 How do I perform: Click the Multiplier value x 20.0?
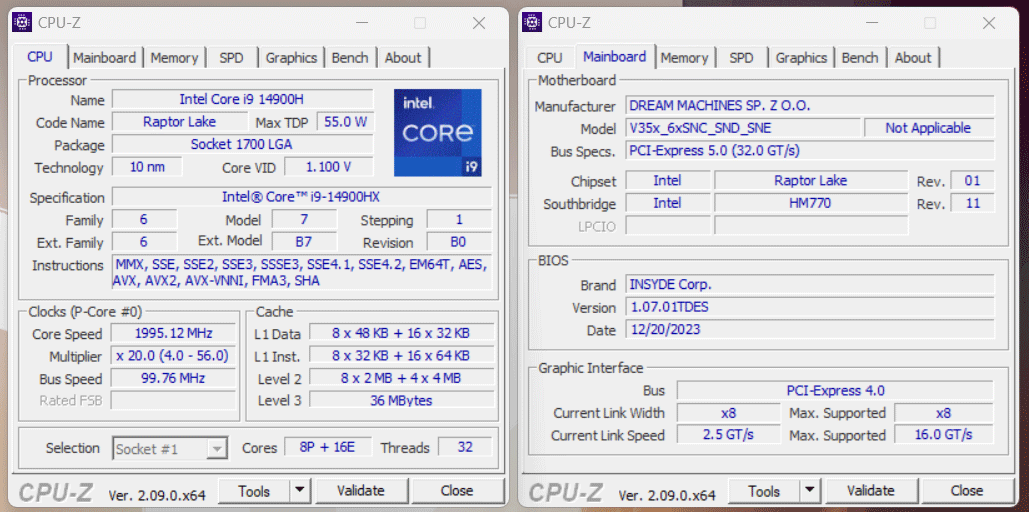point(173,356)
